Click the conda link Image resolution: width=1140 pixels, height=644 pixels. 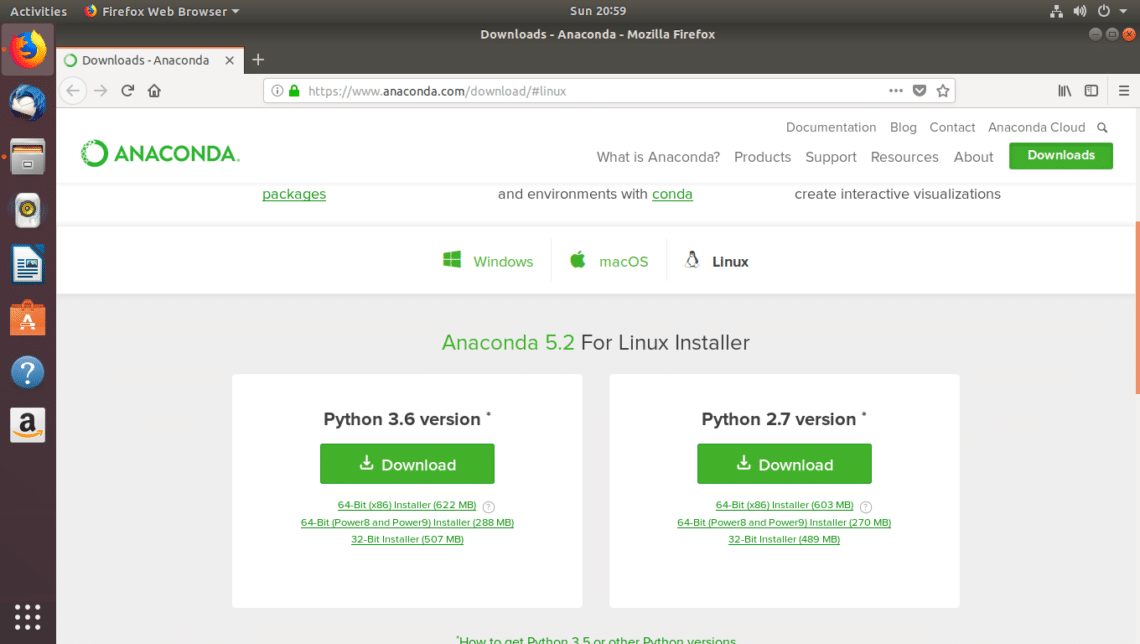tap(672, 194)
